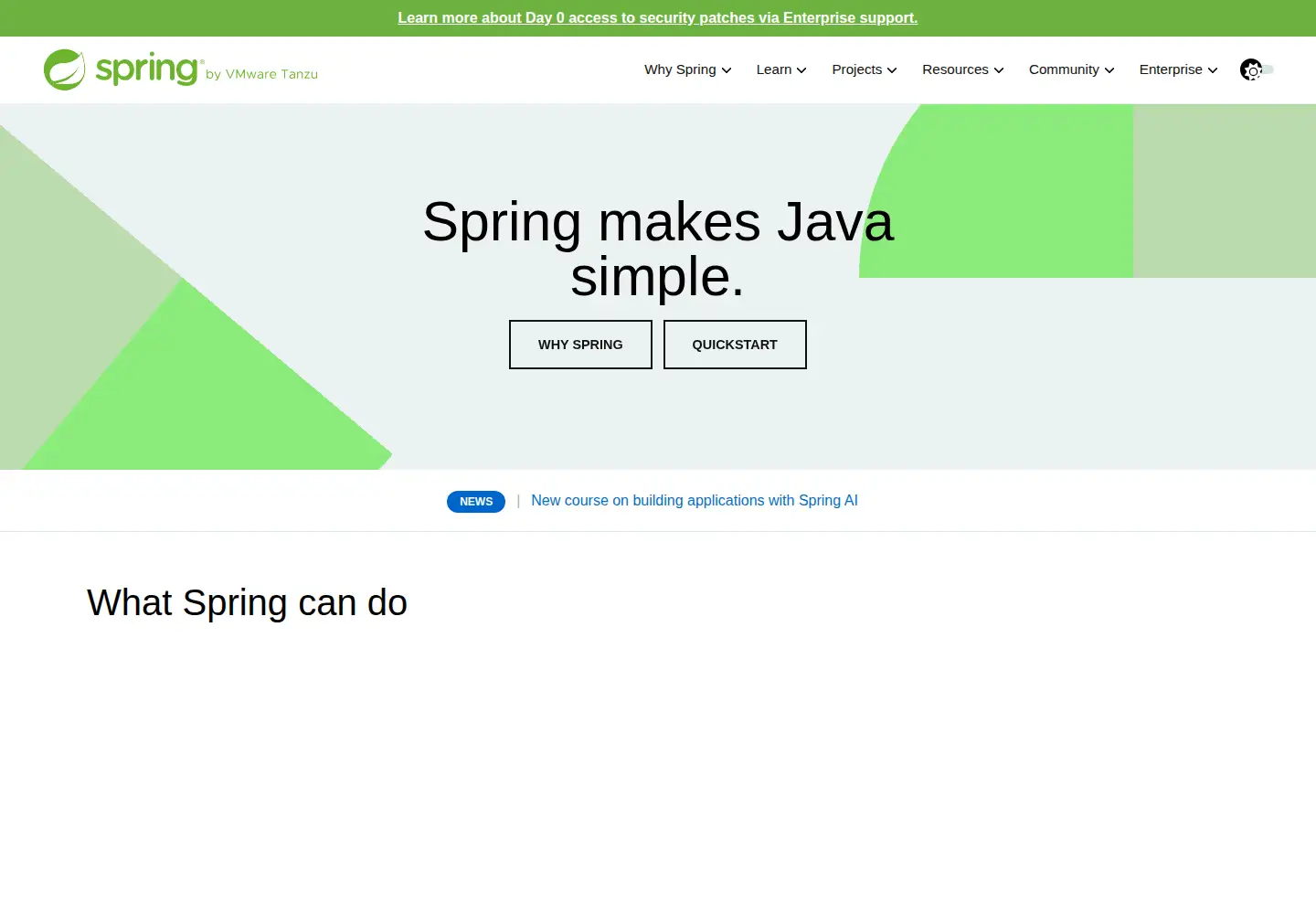Click the WHY SPRING button
The height and width of the screenshot is (914, 1316).
[580, 345]
